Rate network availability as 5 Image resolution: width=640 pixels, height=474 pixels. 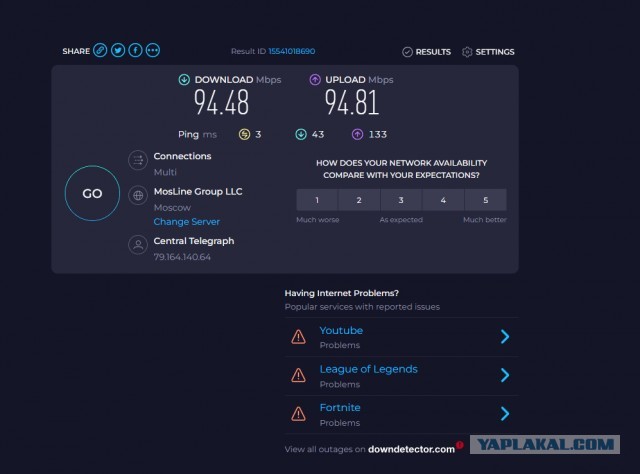pyautogui.click(x=486, y=200)
